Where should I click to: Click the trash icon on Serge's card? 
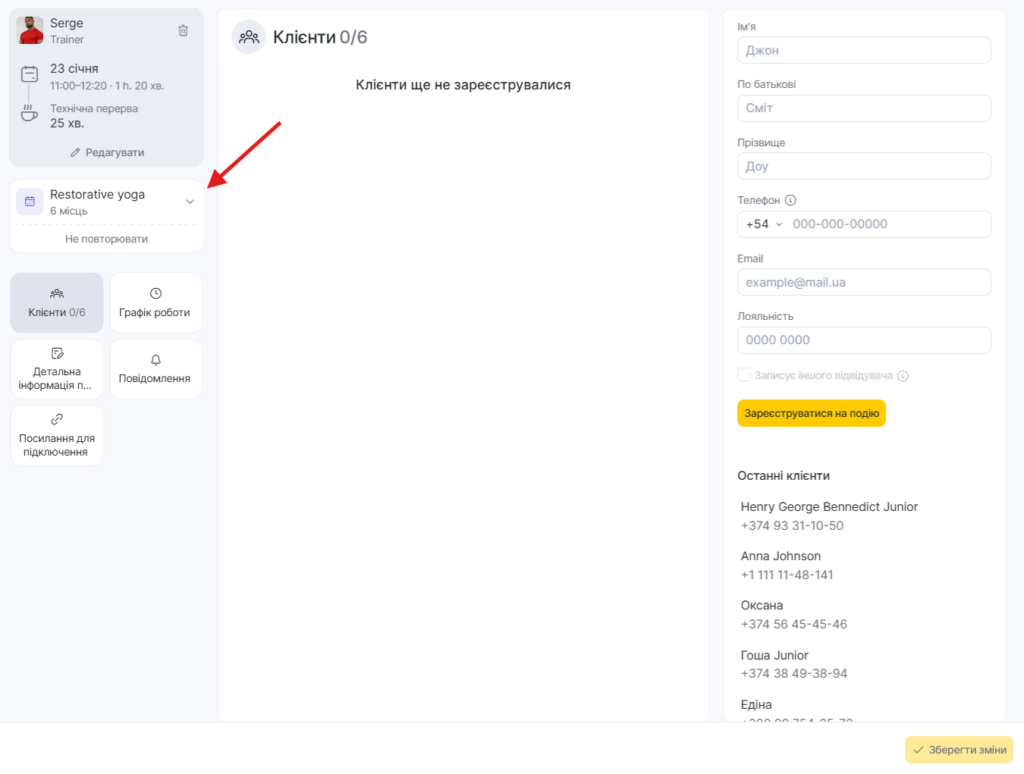pyautogui.click(x=183, y=31)
